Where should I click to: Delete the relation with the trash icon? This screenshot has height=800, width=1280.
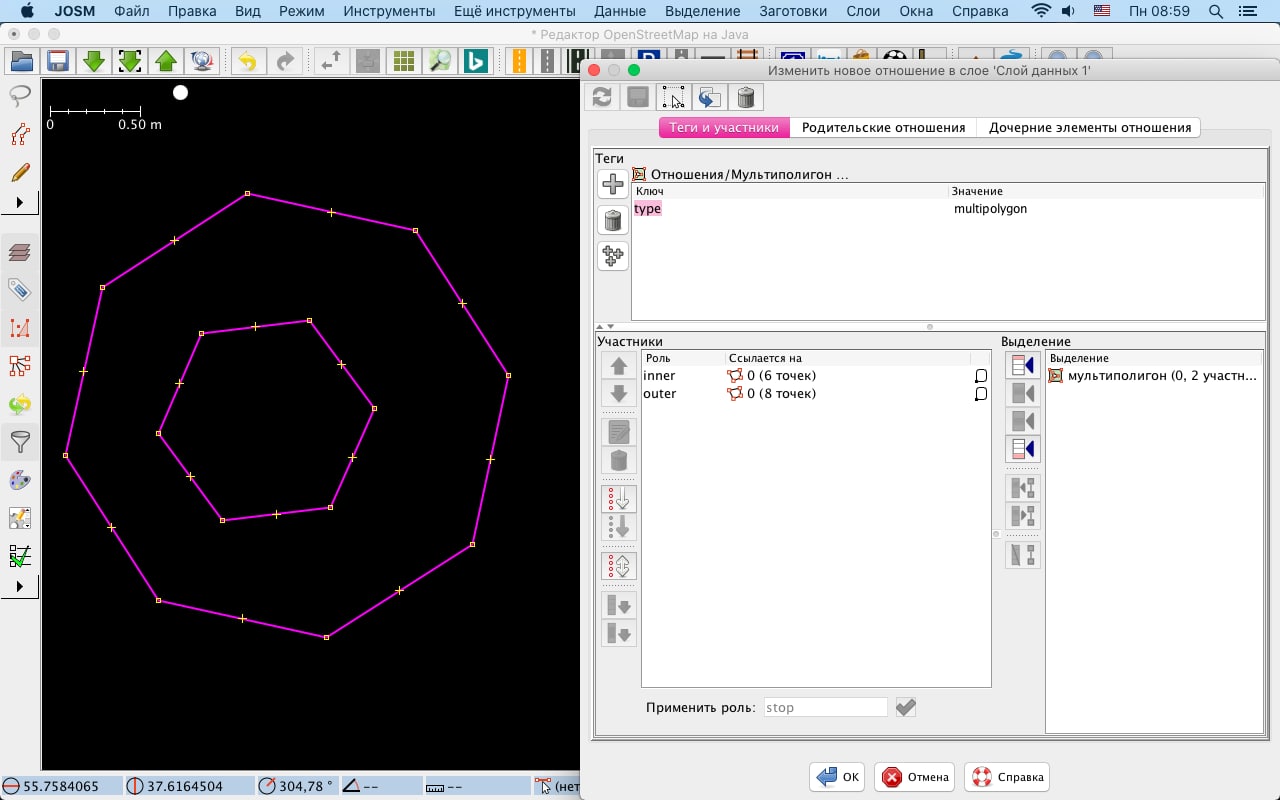(745, 97)
